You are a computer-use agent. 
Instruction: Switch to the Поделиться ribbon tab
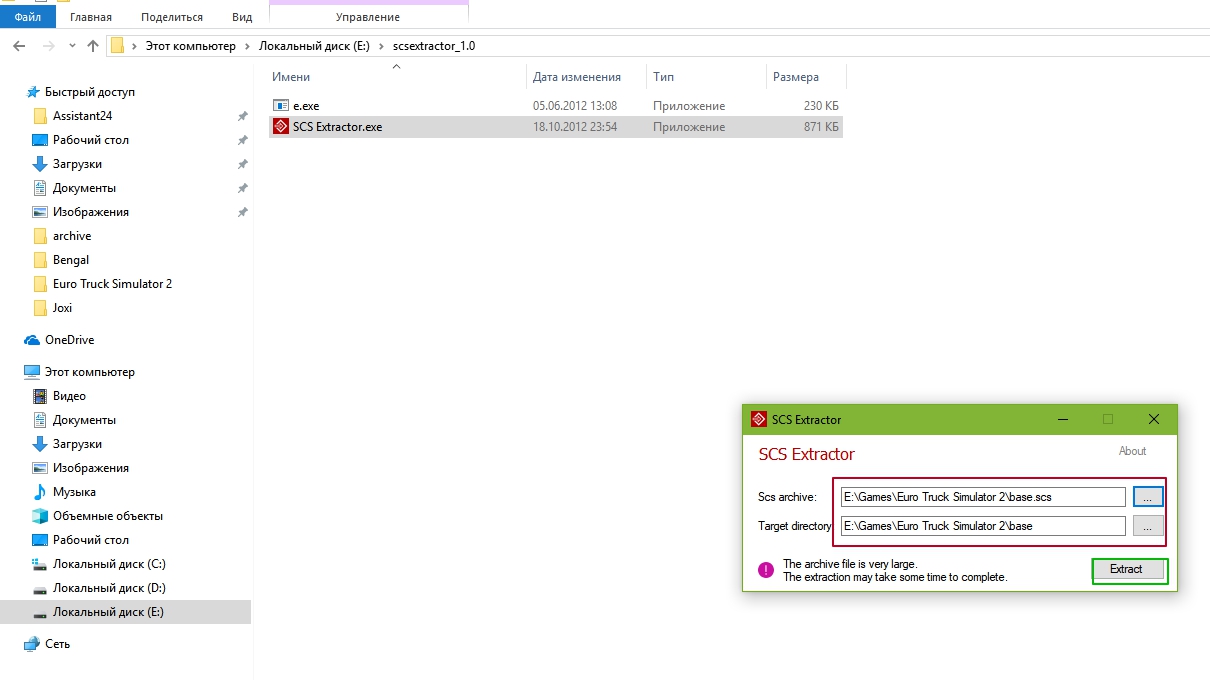click(172, 17)
